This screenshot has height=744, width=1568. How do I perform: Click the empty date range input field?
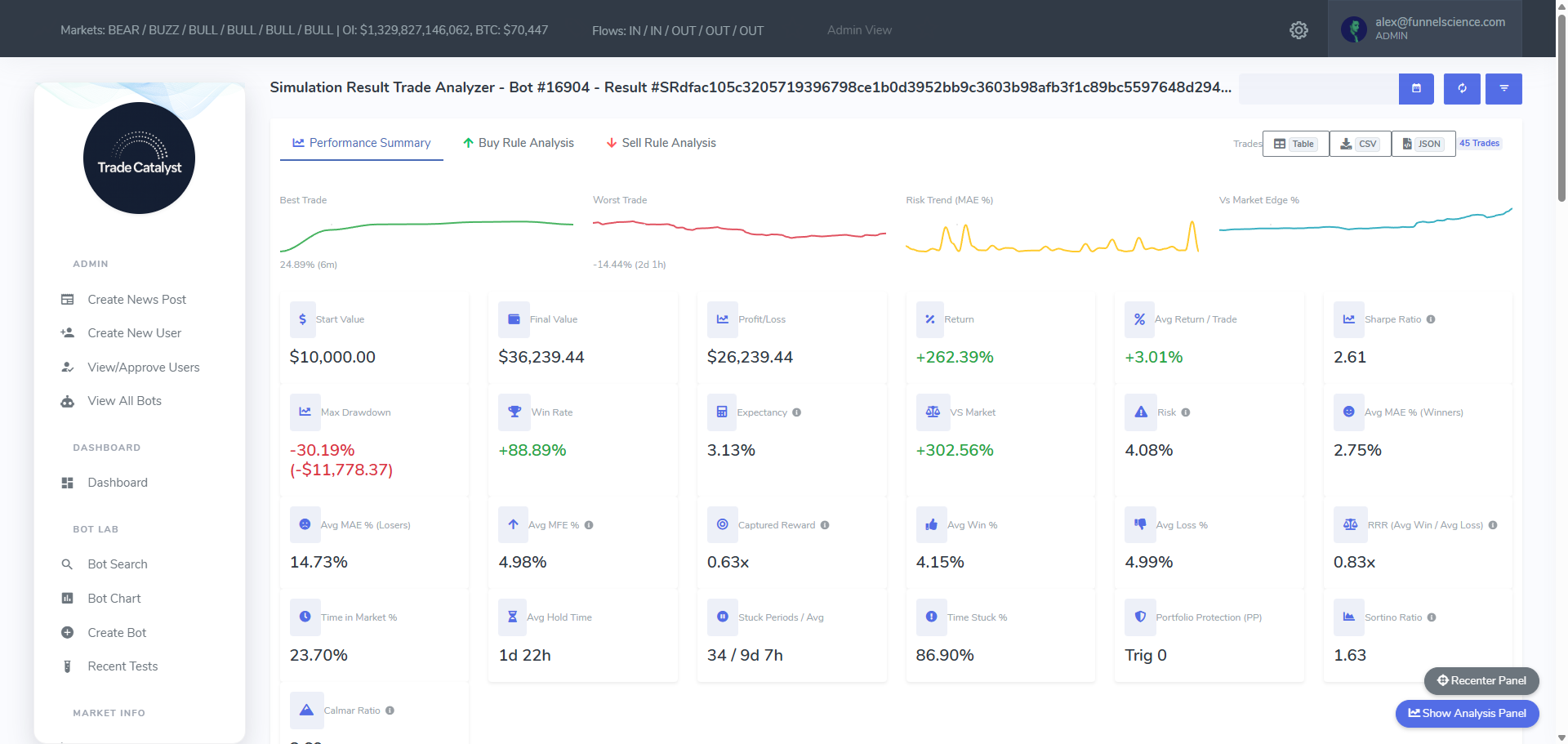pyautogui.click(x=1317, y=88)
